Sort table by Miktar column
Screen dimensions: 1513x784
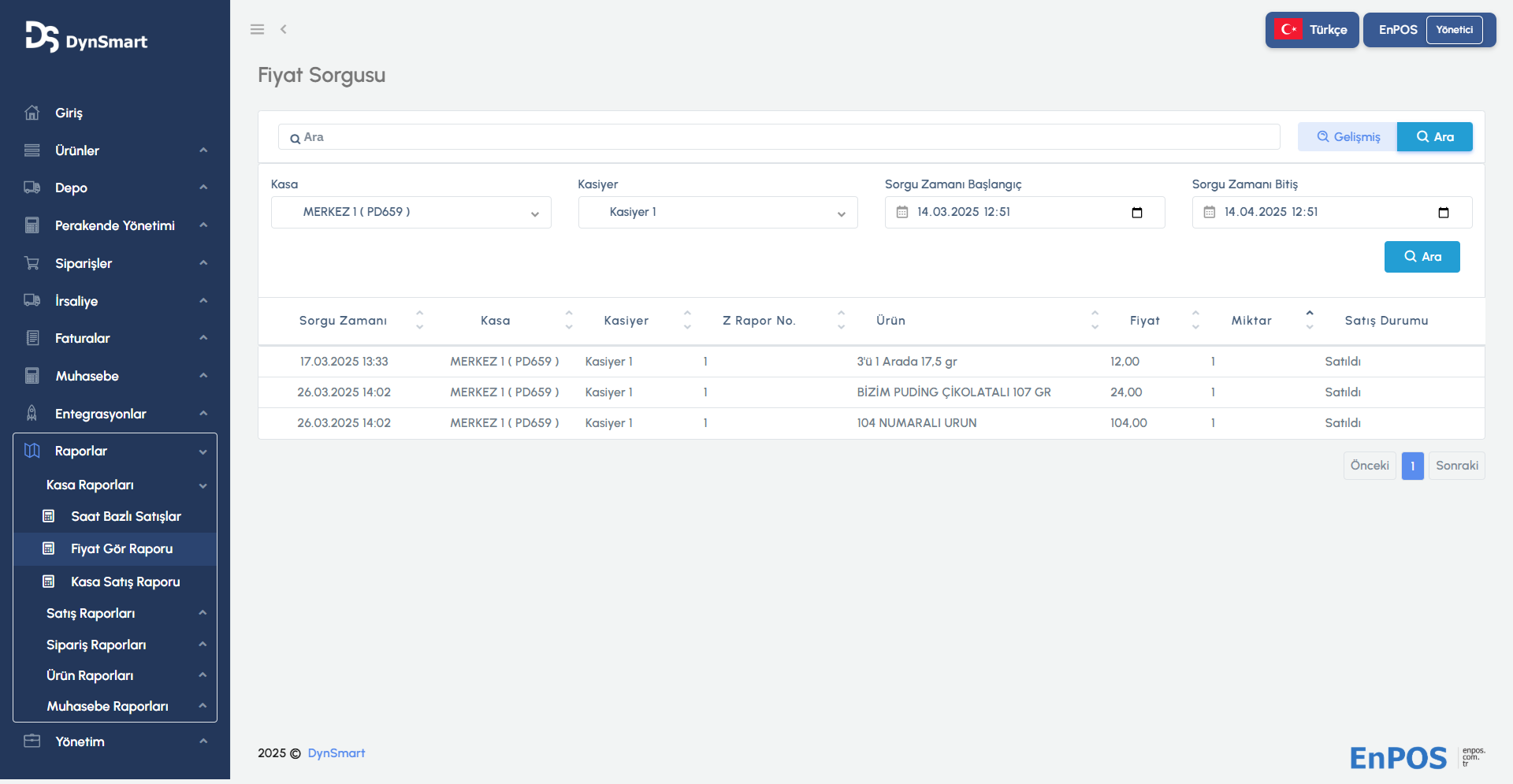[x=1309, y=320]
